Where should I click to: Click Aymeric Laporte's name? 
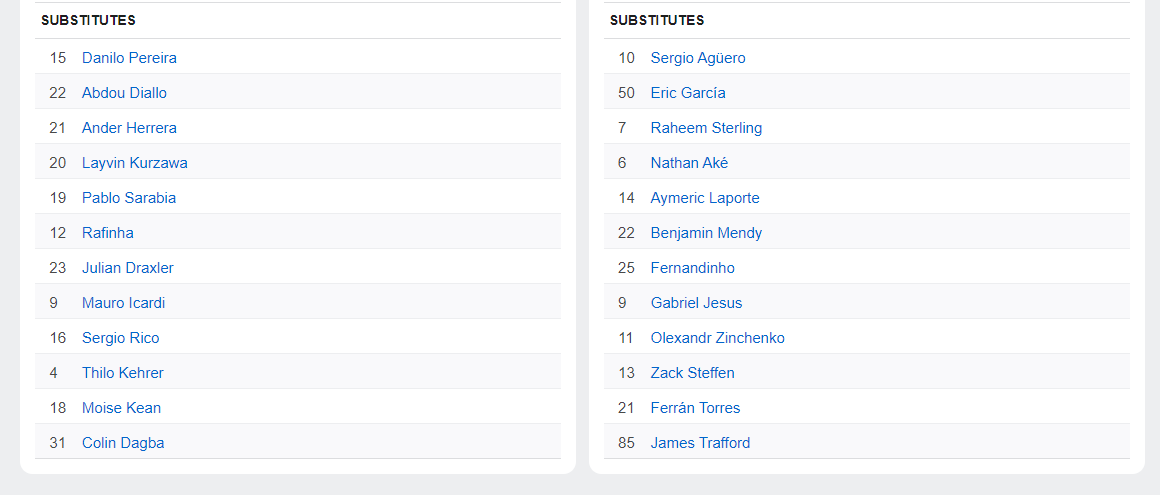pos(705,198)
